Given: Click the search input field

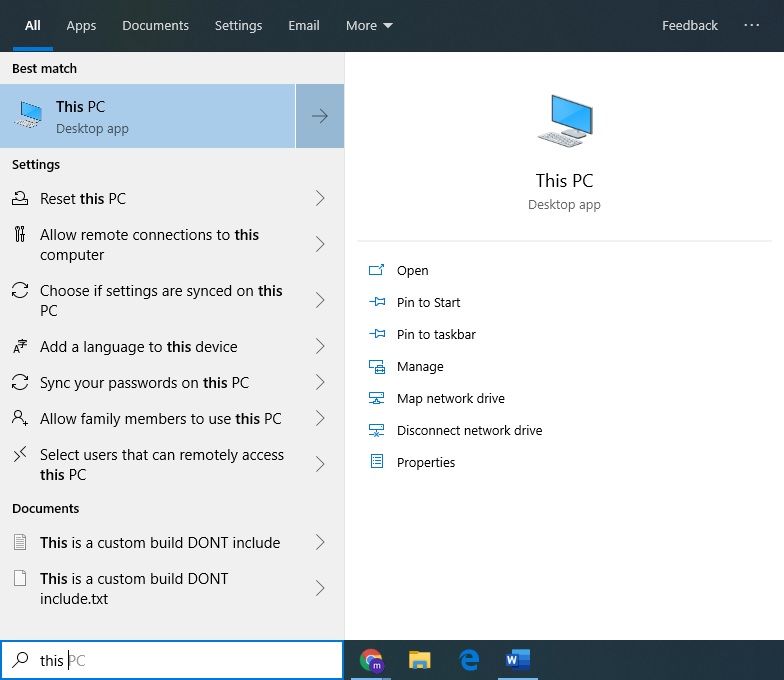Looking at the screenshot, I should 172,660.
